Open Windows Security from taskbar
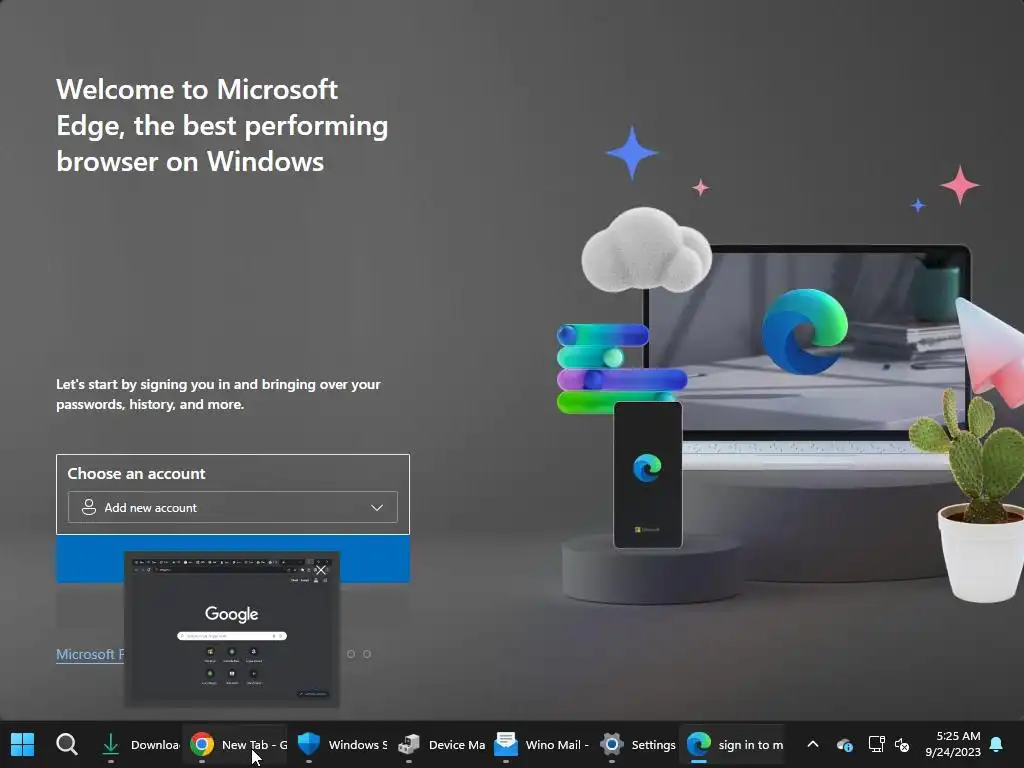Viewport: 1024px width, 768px height. (342, 744)
